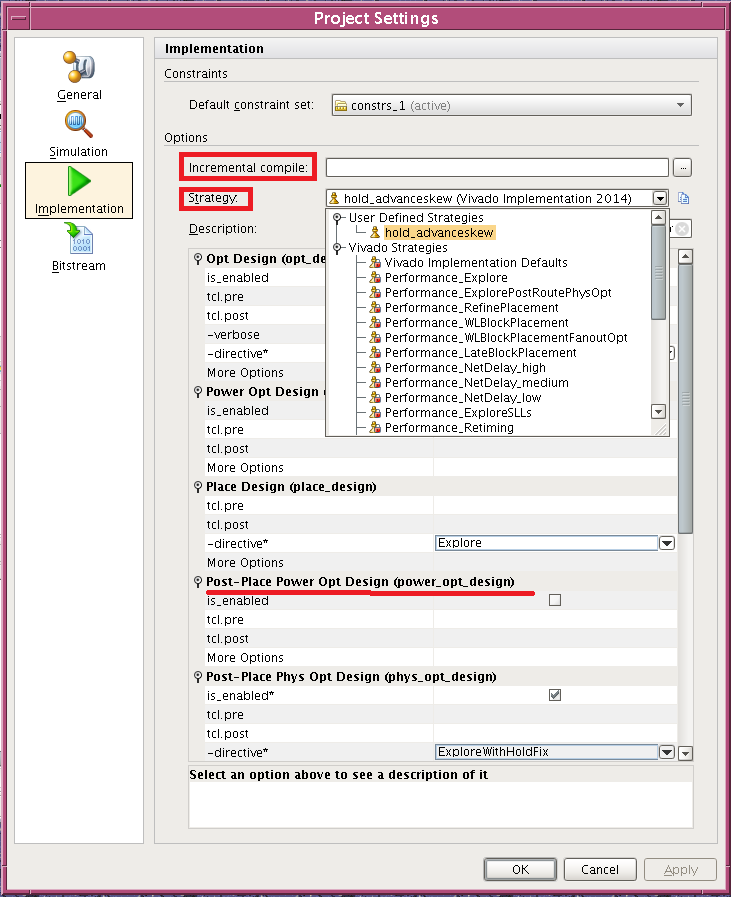Collapse the Place Design section pin icon
This screenshot has width=731, height=897.
[197, 487]
